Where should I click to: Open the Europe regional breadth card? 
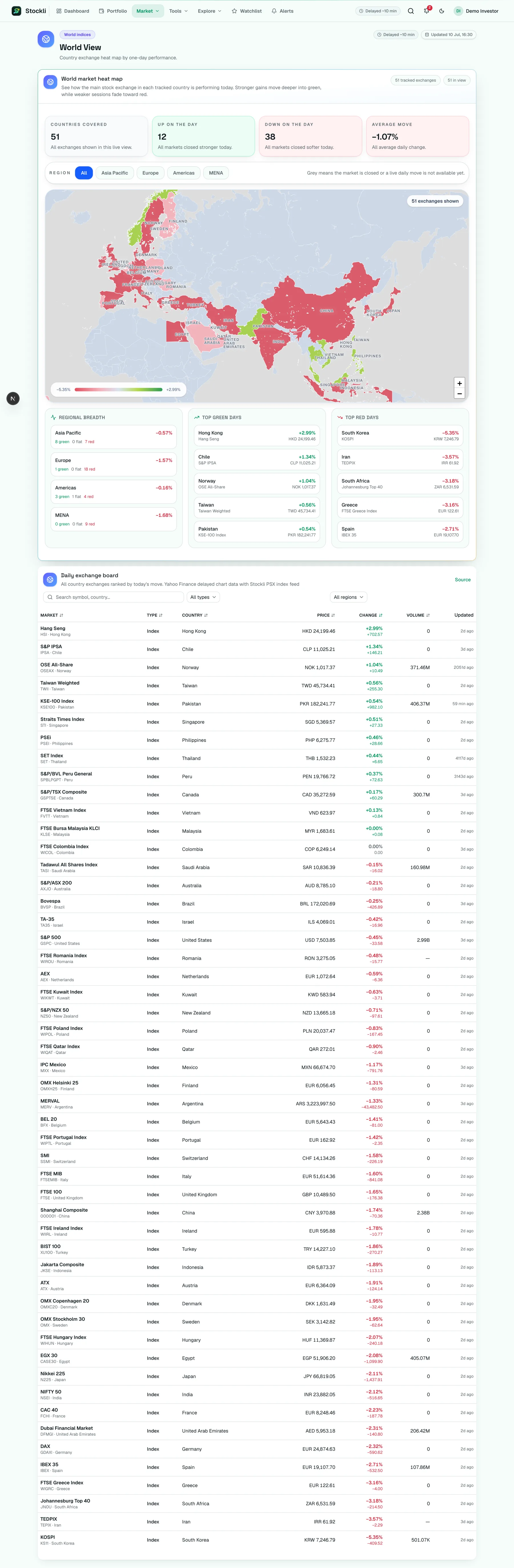pyautogui.click(x=114, y=464)
